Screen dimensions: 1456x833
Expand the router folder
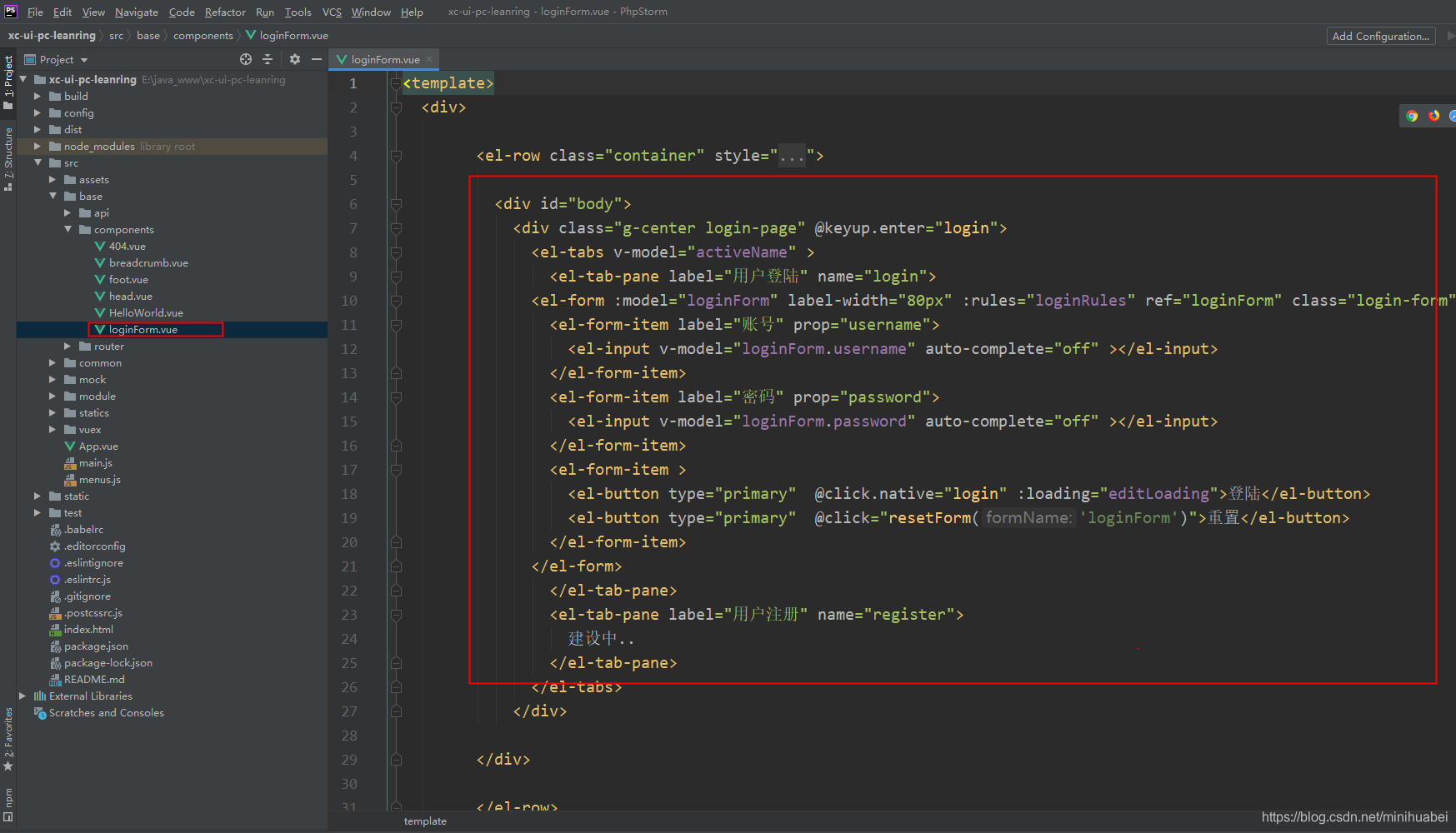(x=67, y=347)
